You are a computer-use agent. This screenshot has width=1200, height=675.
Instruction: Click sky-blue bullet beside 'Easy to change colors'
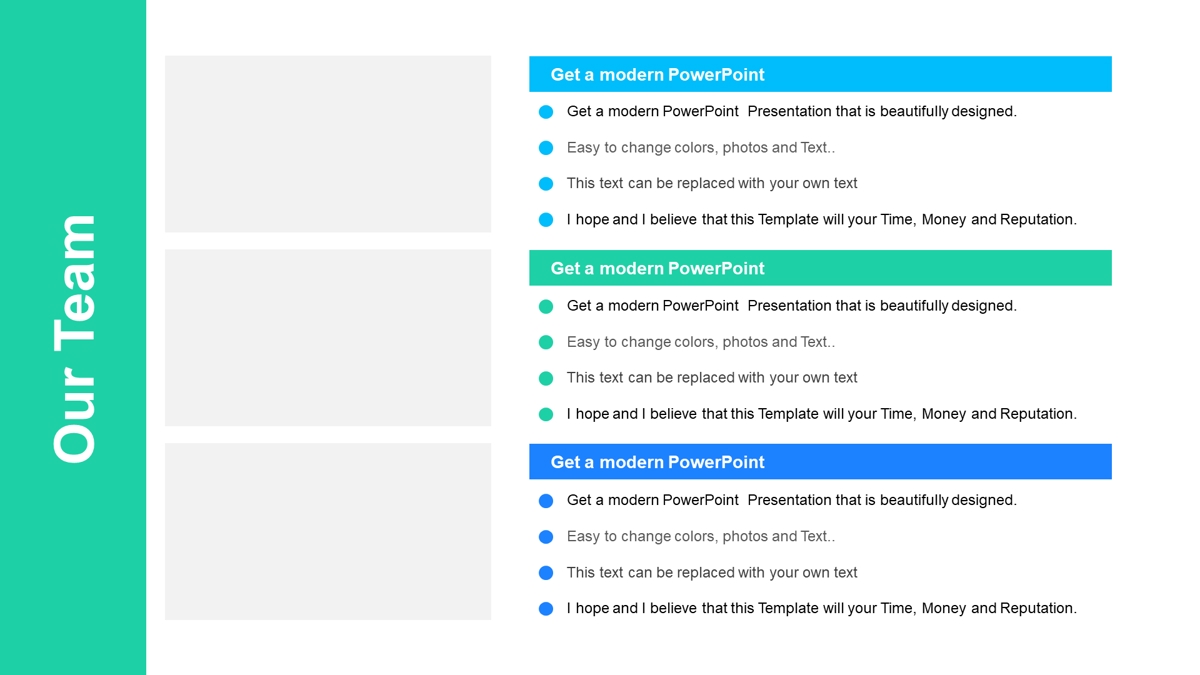pos(546,148)
